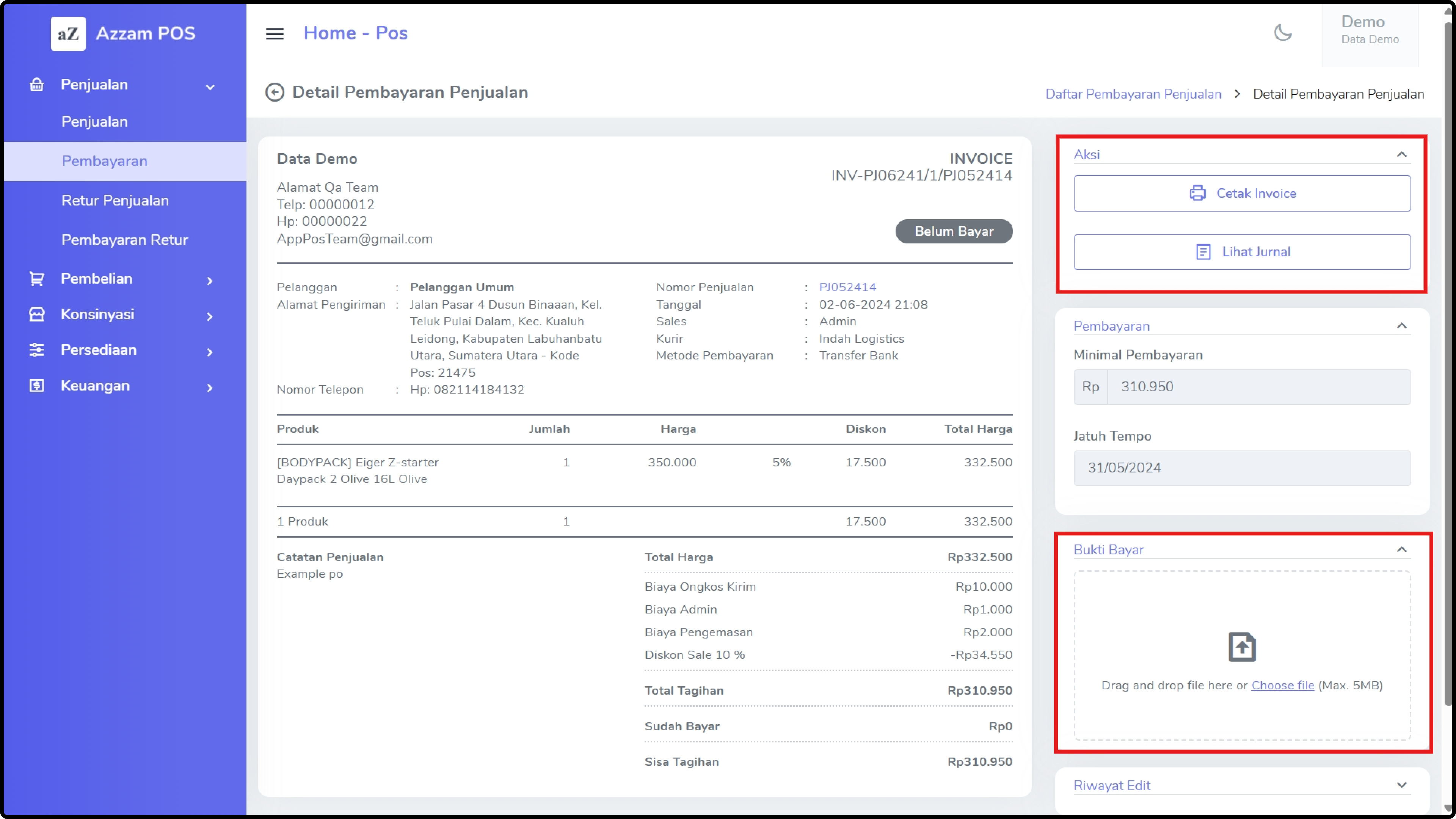Click the Jatuh Tempo date field
The height and width of the screenshot is (819, 1456).
coord(1241,468)
